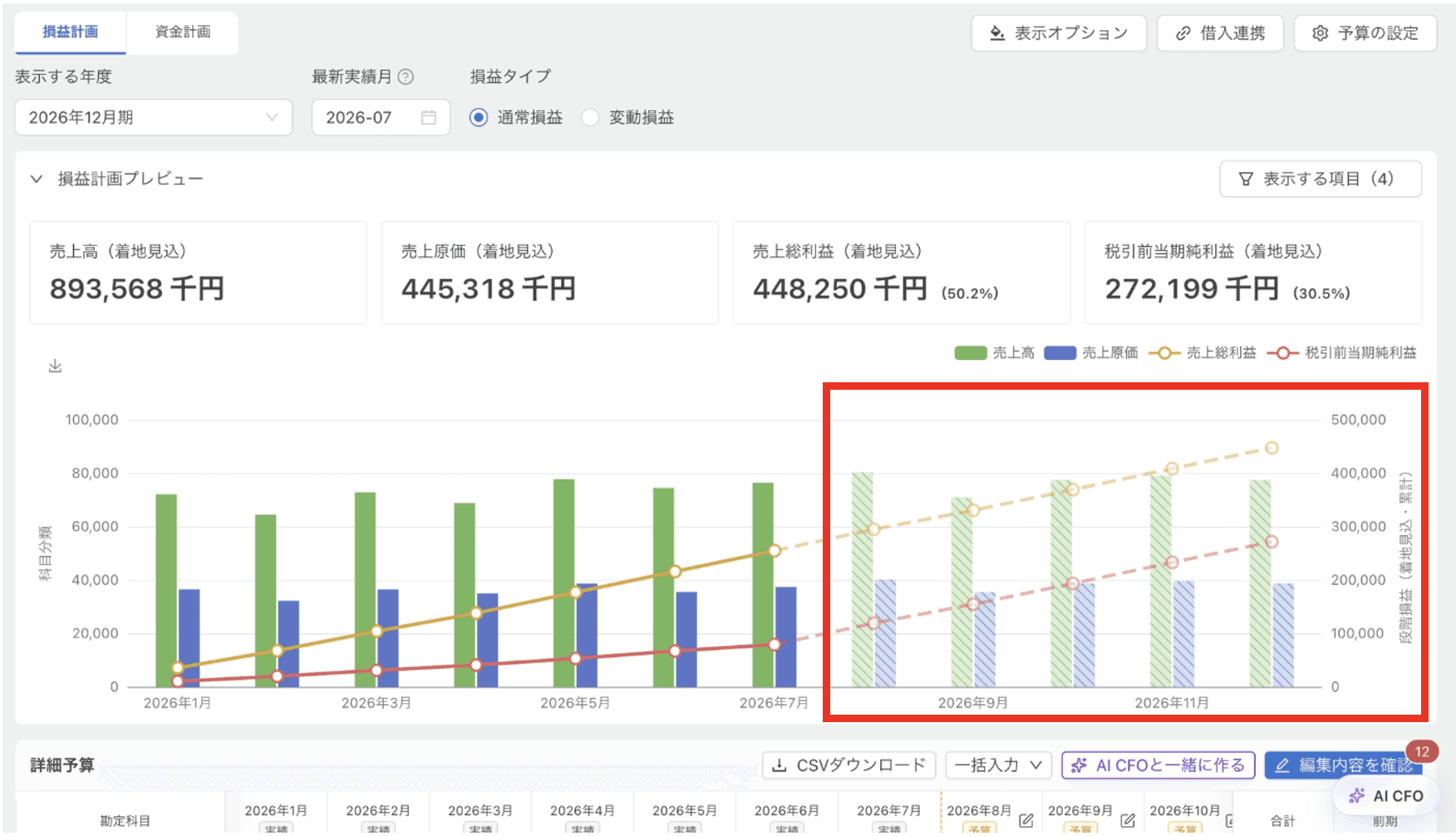Viewport: 1456px width, 836px height.
Task: Click the 合計 column header
Action: 1282,821
